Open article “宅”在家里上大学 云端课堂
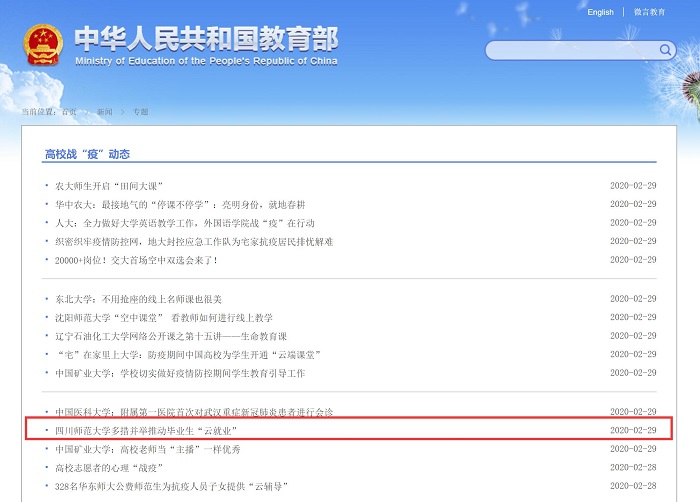 [x=188, y=355]
